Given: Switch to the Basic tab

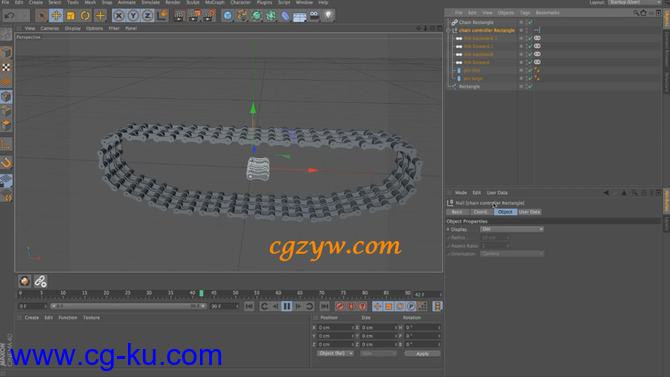Looking at the screenshot, I should 457,212.
